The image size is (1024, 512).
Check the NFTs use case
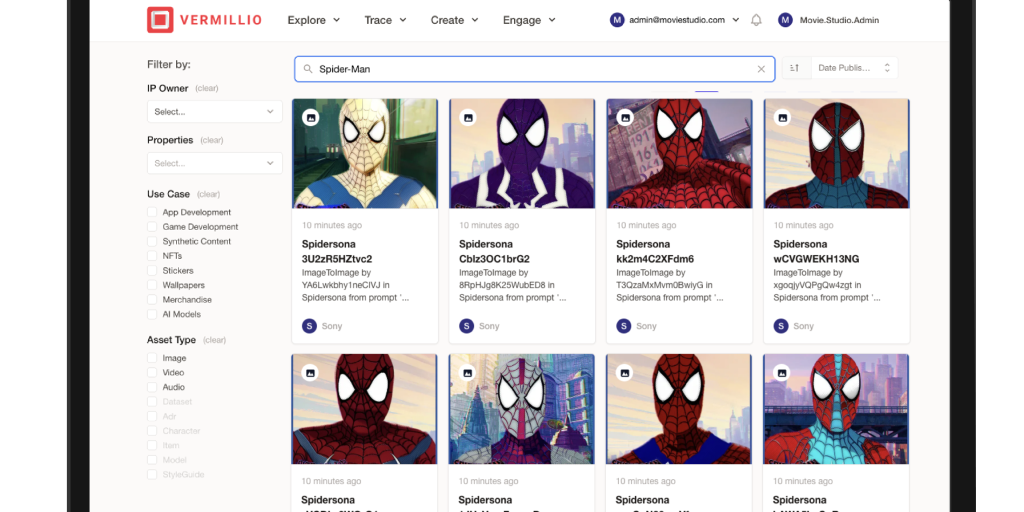tap(153, 256)
